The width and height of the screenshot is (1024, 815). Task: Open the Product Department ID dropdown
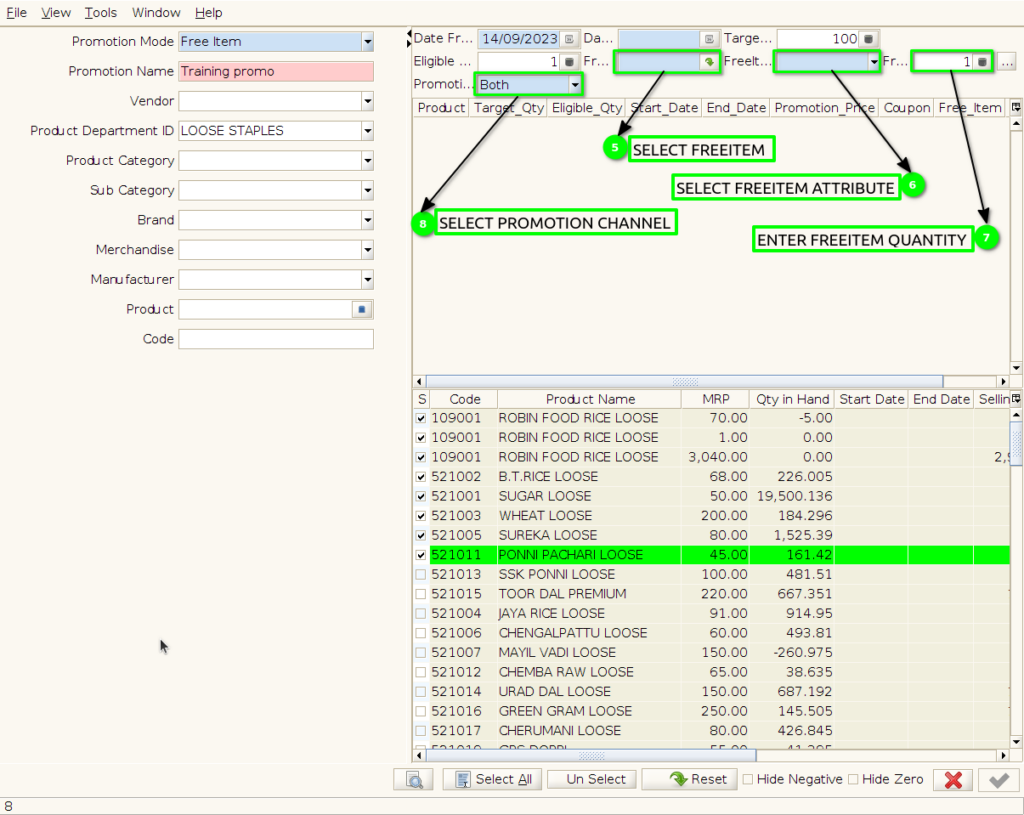pos(368,131)
